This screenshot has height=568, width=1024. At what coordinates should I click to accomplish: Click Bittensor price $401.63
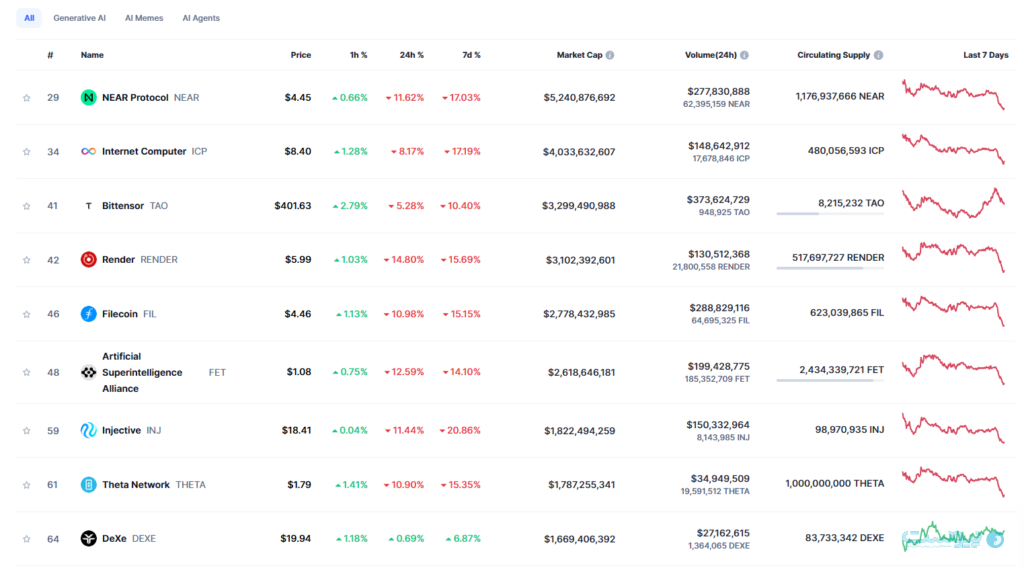point(293,206)
